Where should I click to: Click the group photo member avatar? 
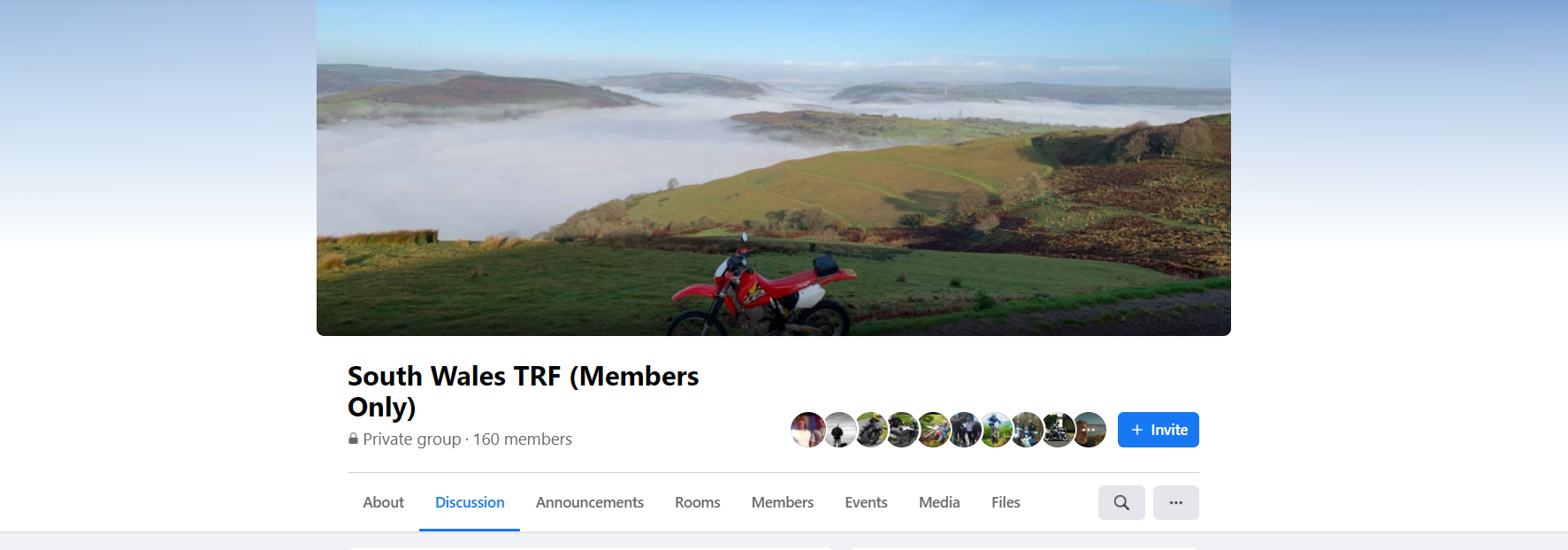coord(965,430)
